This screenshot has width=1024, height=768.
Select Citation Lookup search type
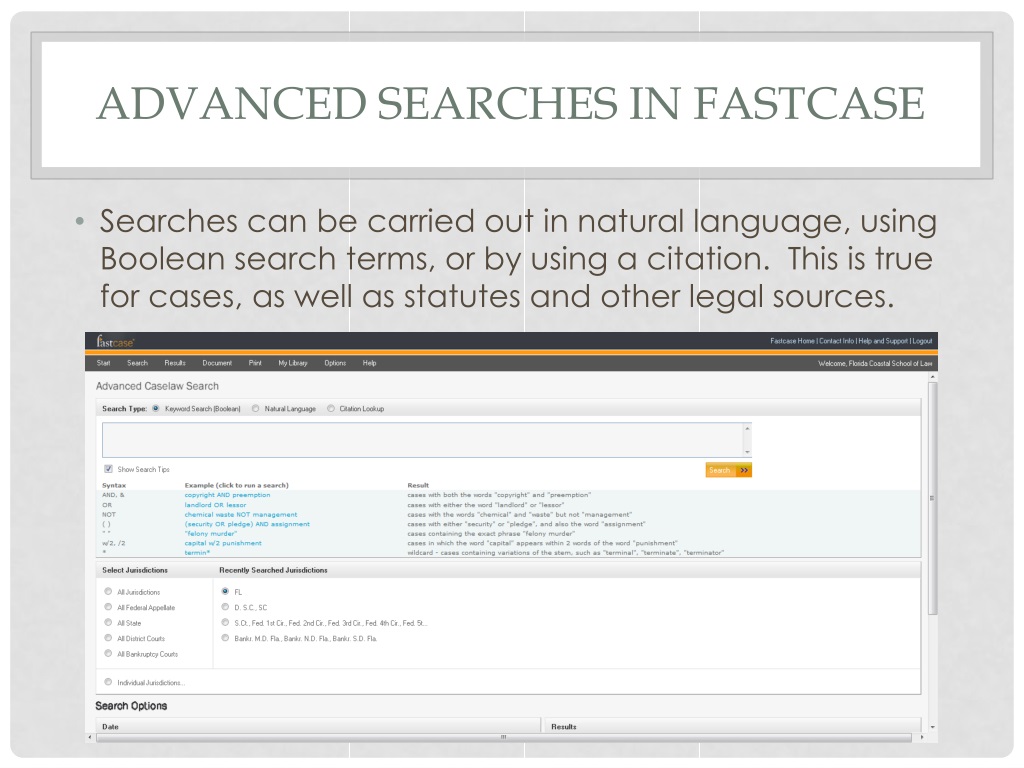tap(330, 409)
